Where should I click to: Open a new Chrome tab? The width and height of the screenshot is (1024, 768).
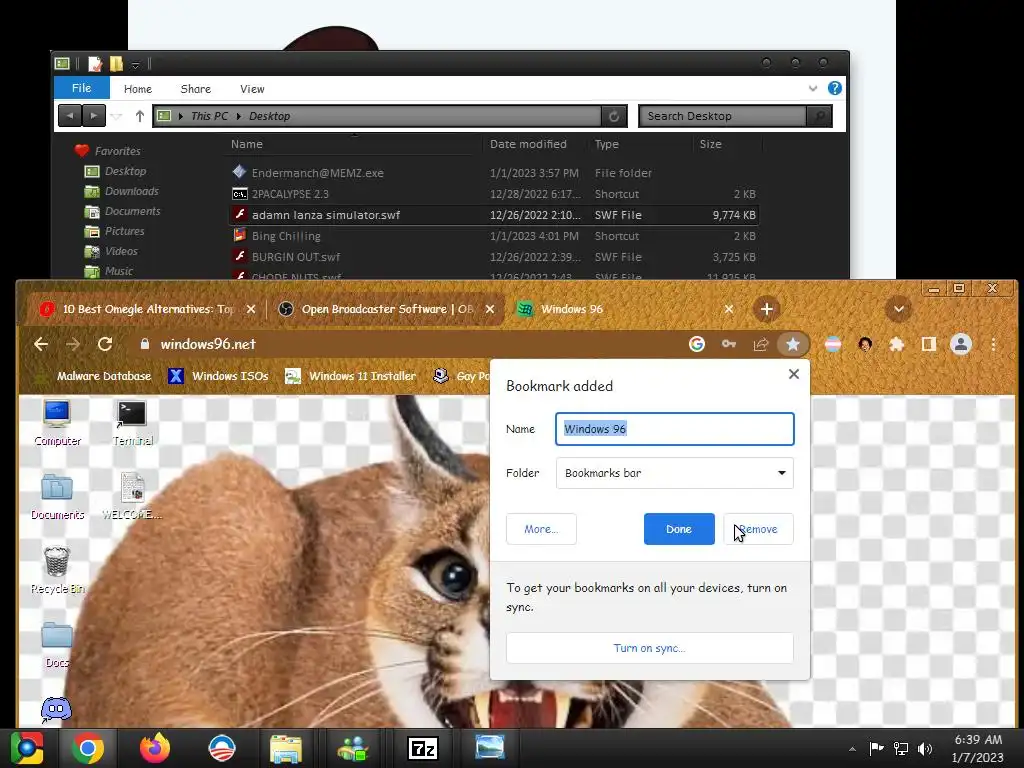(767, 309)
